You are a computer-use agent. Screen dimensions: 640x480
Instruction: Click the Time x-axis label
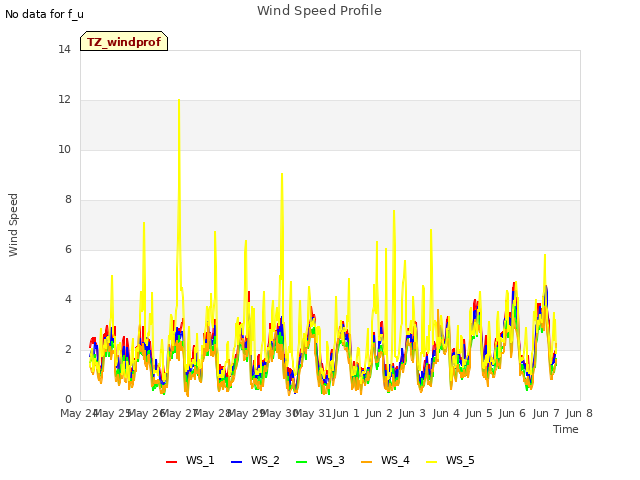click(566, 429)
